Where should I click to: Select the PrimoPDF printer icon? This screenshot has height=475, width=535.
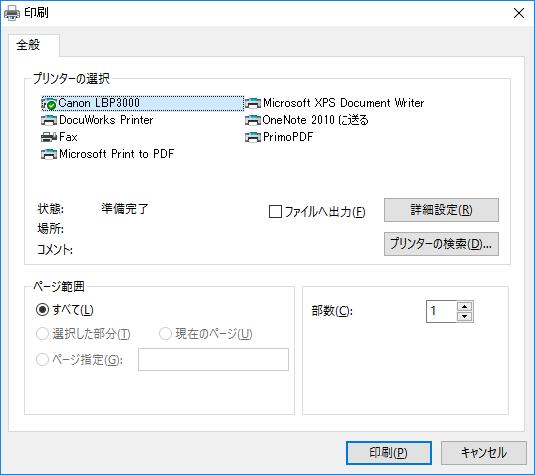253,137
